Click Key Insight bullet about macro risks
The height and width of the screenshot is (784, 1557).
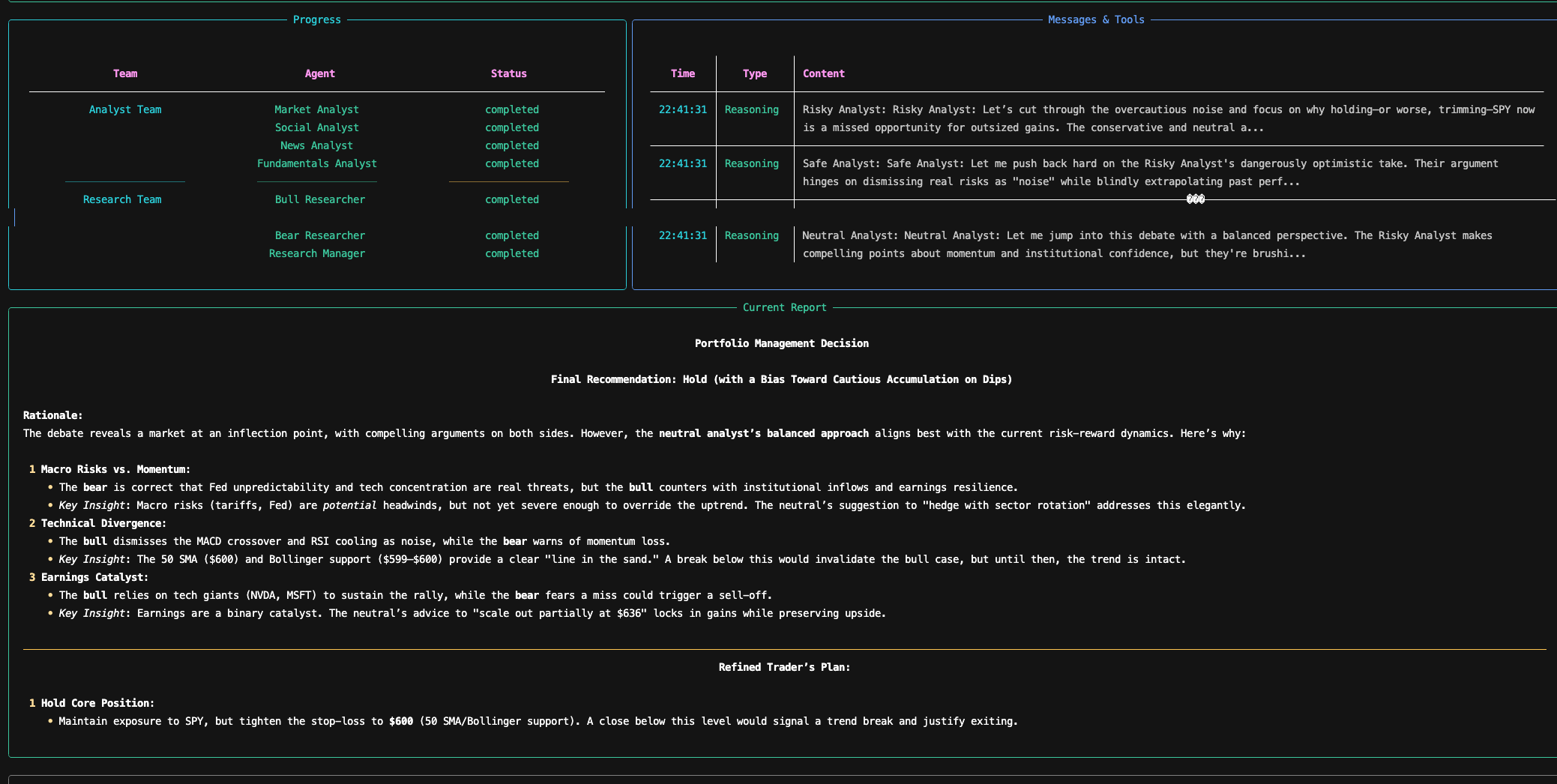tap(652, 505)
